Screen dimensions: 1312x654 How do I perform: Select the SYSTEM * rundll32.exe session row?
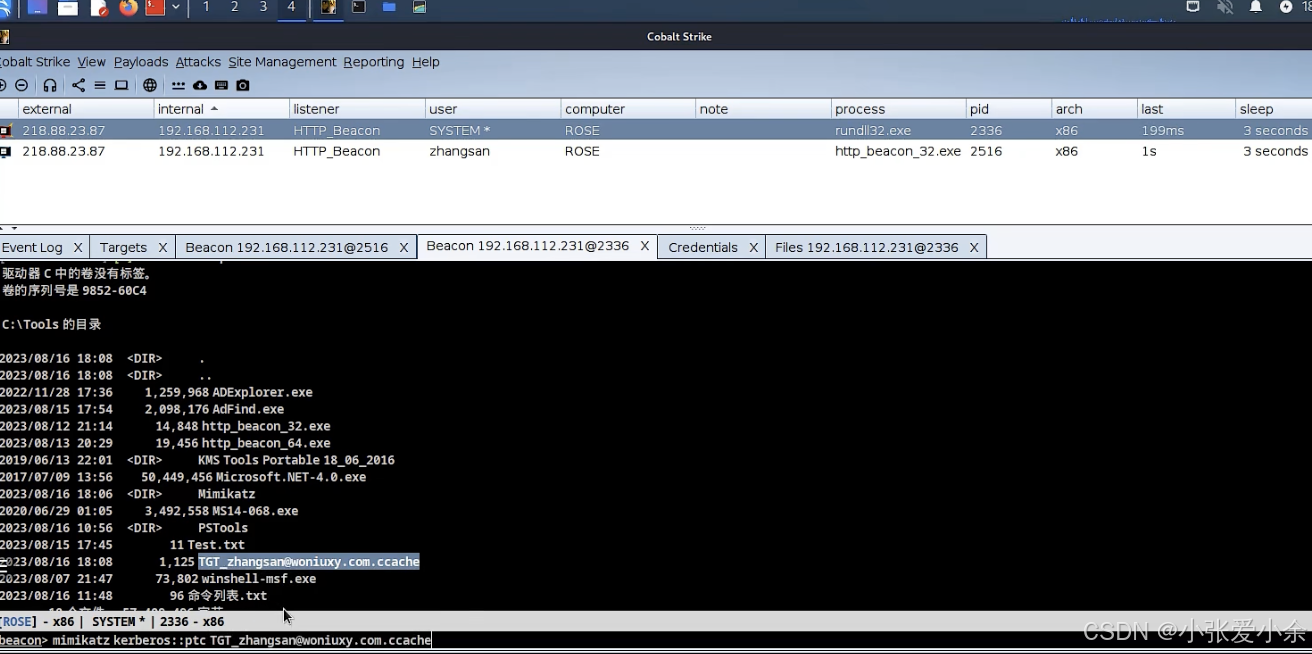click(x=656, y=130)
